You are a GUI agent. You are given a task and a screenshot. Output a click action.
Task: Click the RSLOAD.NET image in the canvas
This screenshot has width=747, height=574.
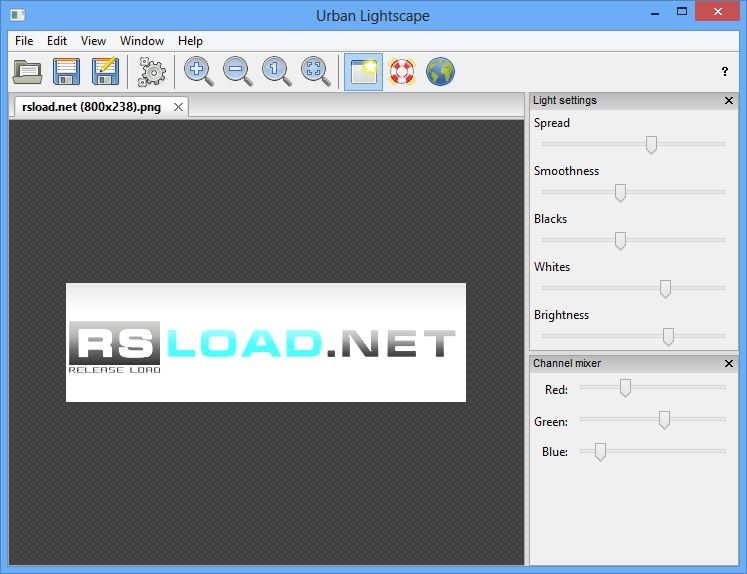tap(266, 342)
